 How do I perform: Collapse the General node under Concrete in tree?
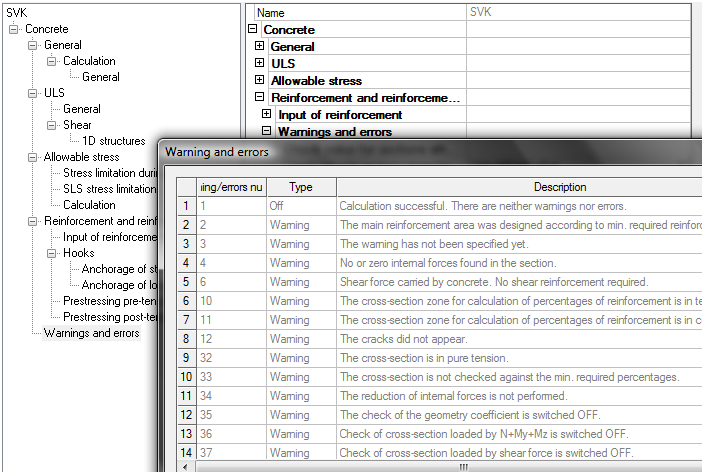point(33,45)
